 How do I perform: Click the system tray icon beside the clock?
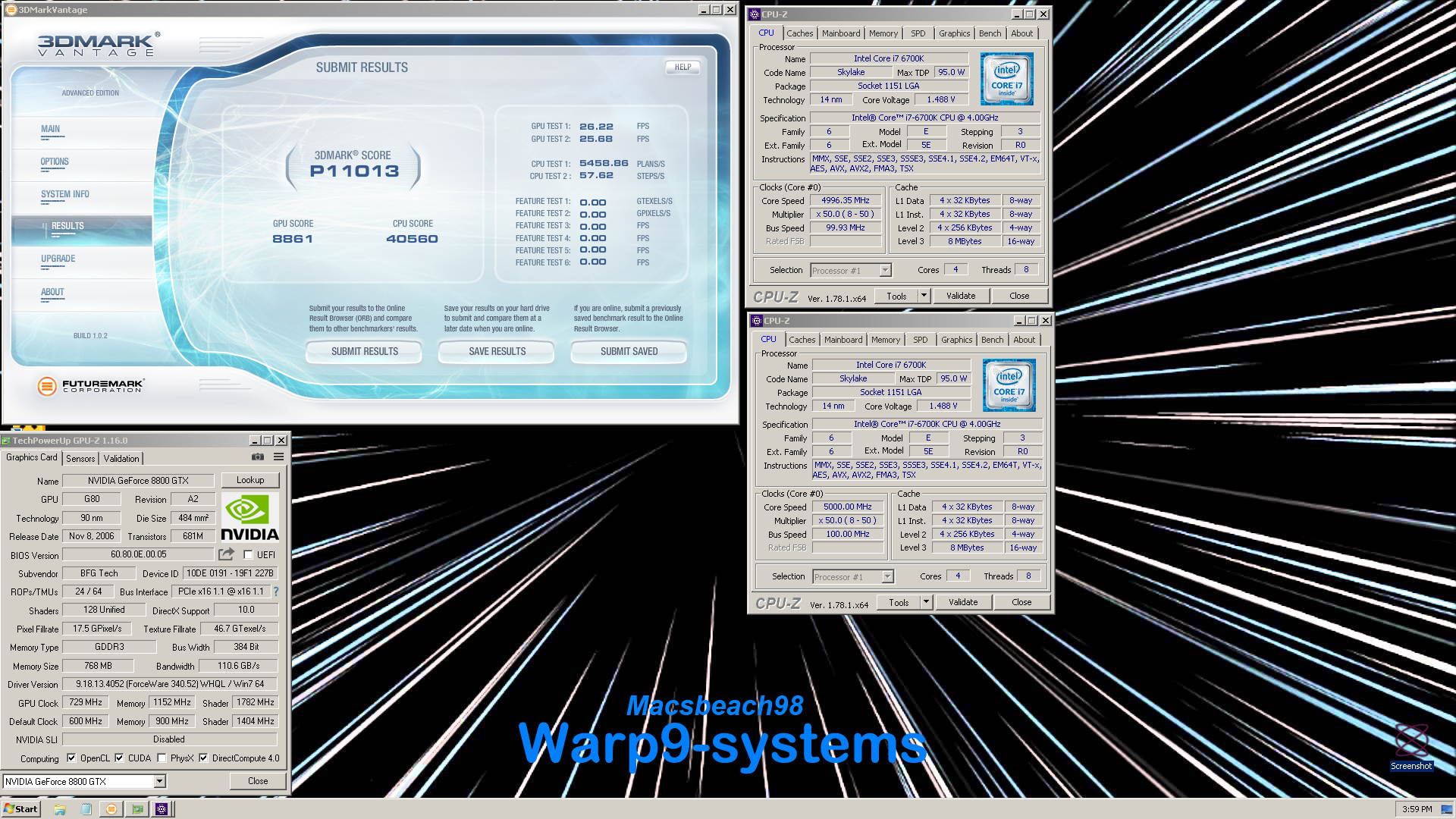pos(1446,809)
